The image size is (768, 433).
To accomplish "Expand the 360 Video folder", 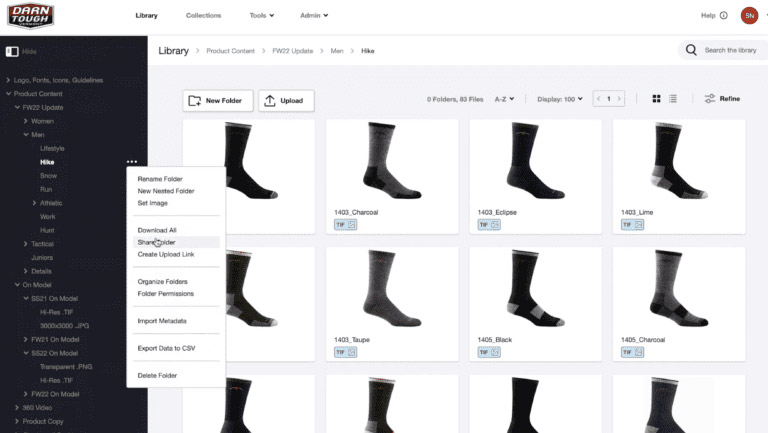I will click(x=17, y=408).
